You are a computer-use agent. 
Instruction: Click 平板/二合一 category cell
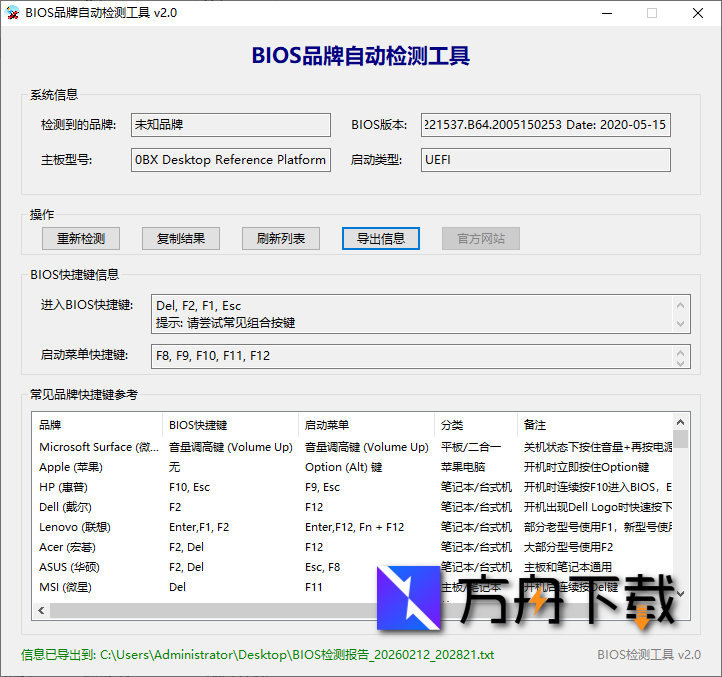coord(471,447)
